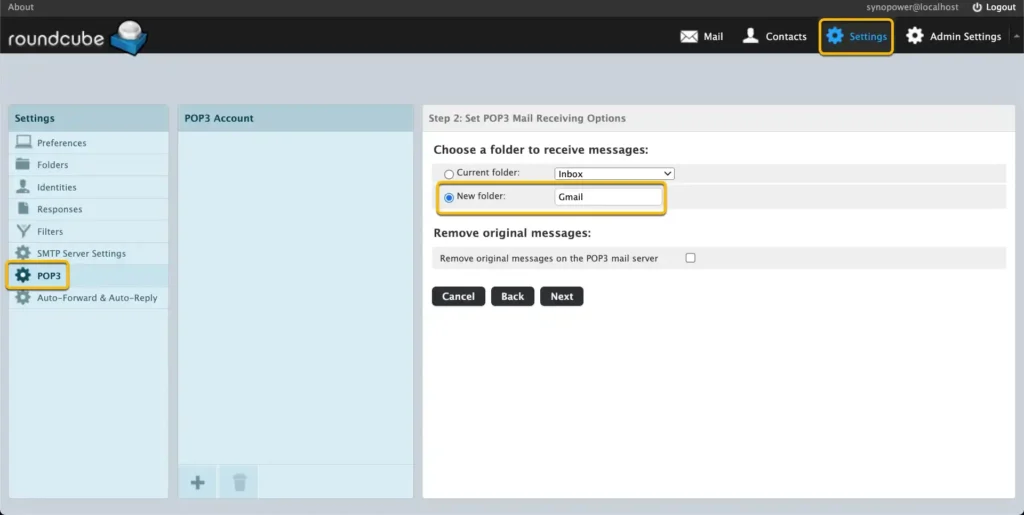Click the Next button
Screen dimensions: 1024x515
tap(562, 296)
